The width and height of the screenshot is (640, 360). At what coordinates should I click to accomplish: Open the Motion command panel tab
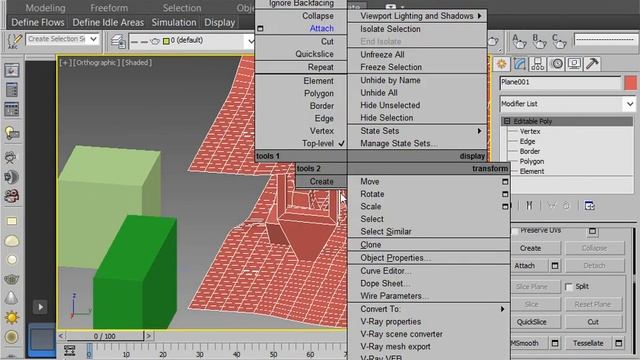pyautogui.click(x=556, y=64)
